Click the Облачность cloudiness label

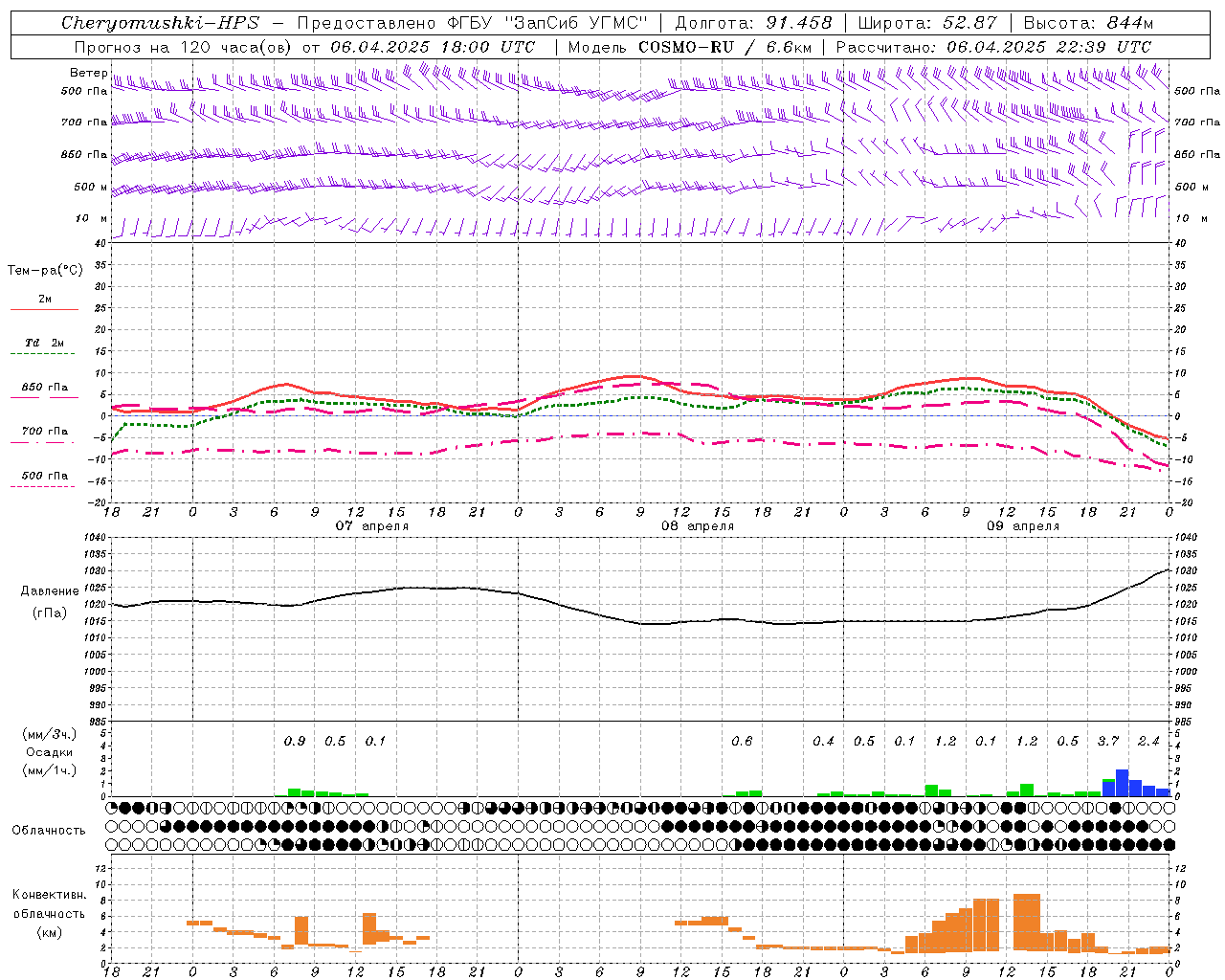pyautogui.click(x=49, y=831)
